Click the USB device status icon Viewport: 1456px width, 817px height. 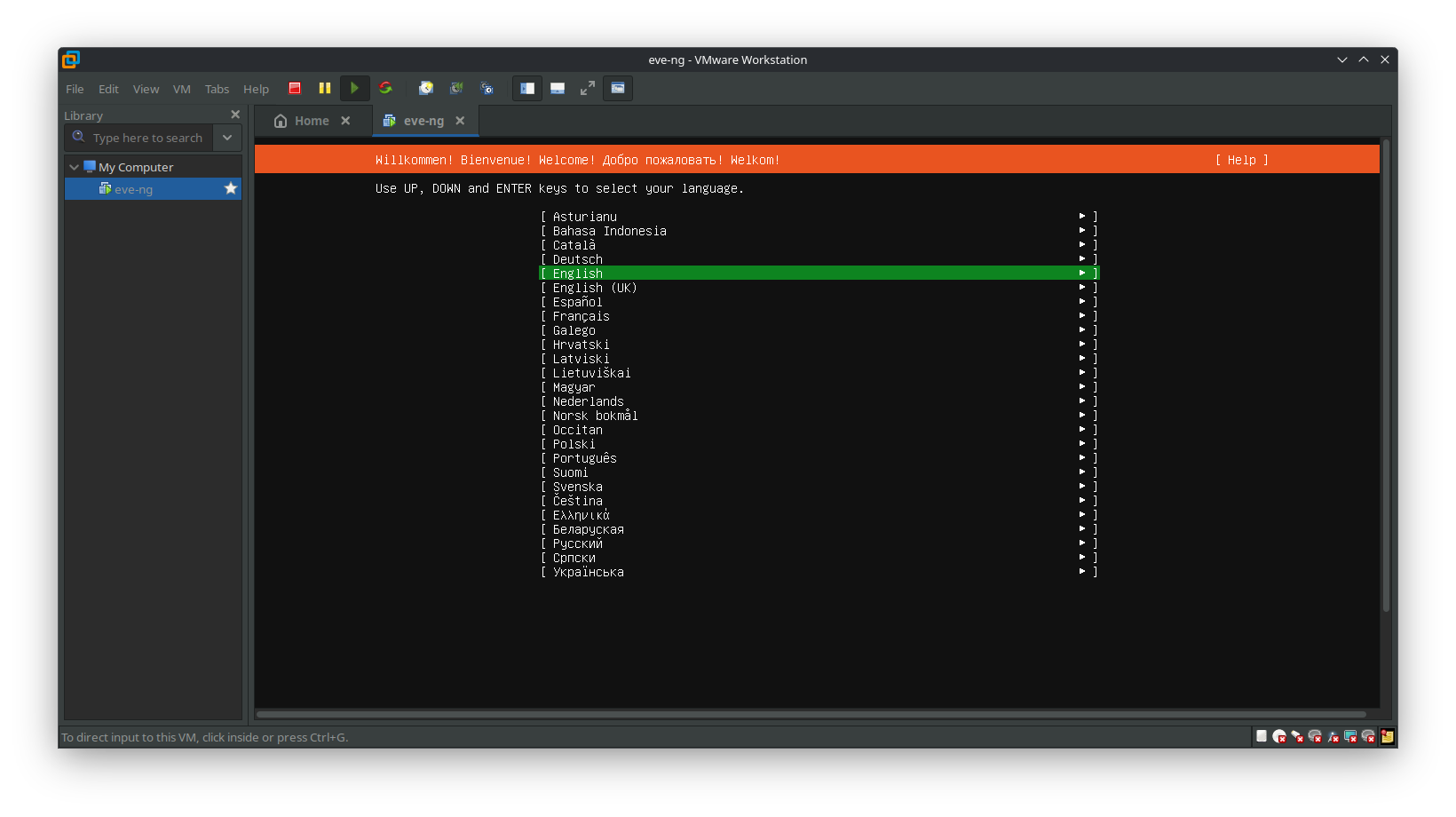[x=1297, y=736]
